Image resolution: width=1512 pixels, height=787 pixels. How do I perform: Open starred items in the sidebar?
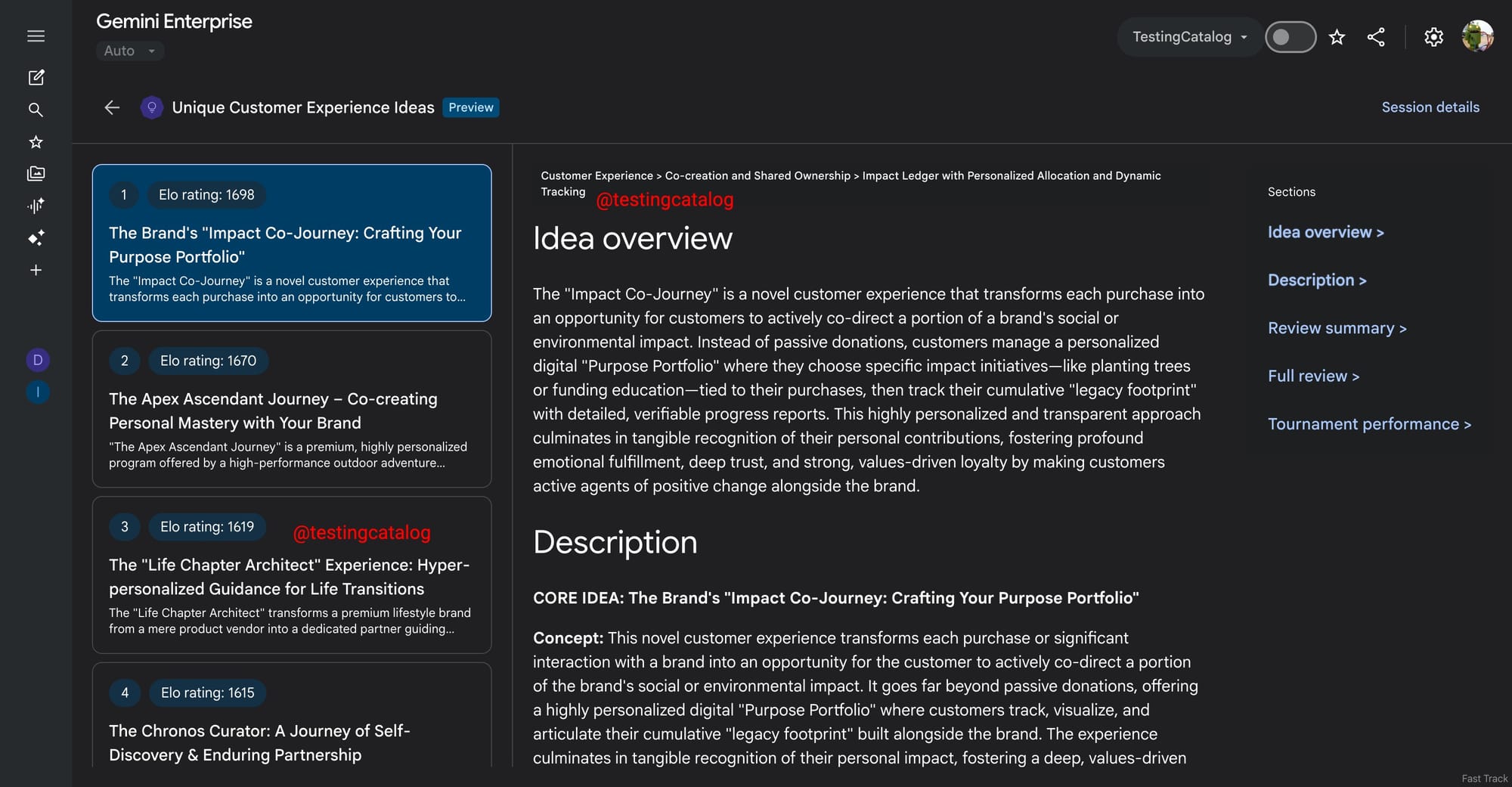tap(36, 142)
